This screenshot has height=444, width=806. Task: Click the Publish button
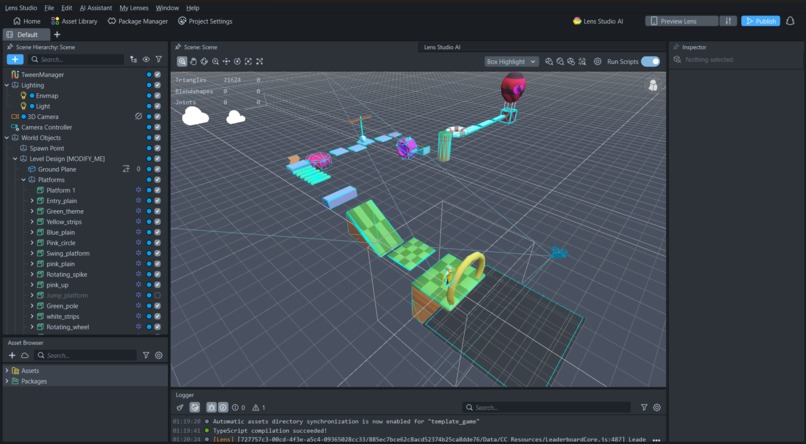pos(760,21)
